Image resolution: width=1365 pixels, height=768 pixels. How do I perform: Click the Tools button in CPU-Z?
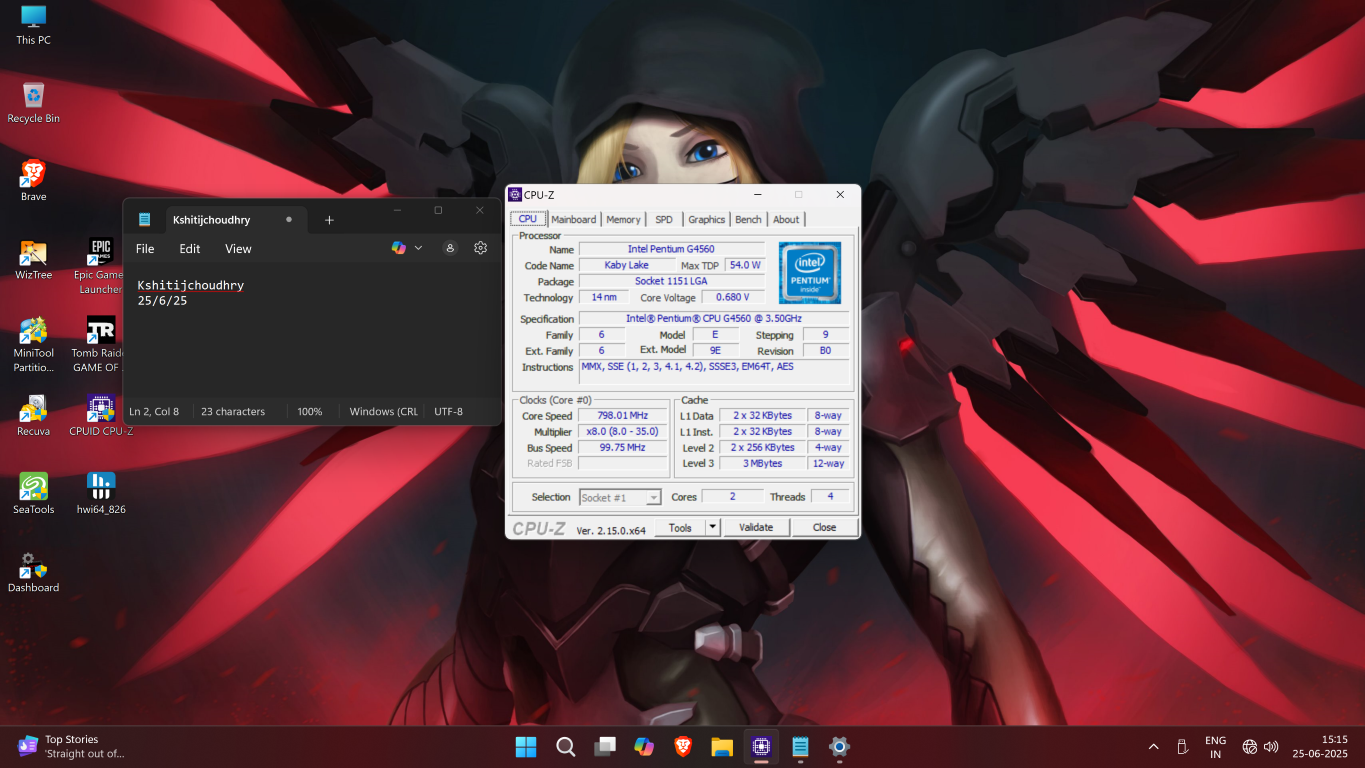point(680,527)
